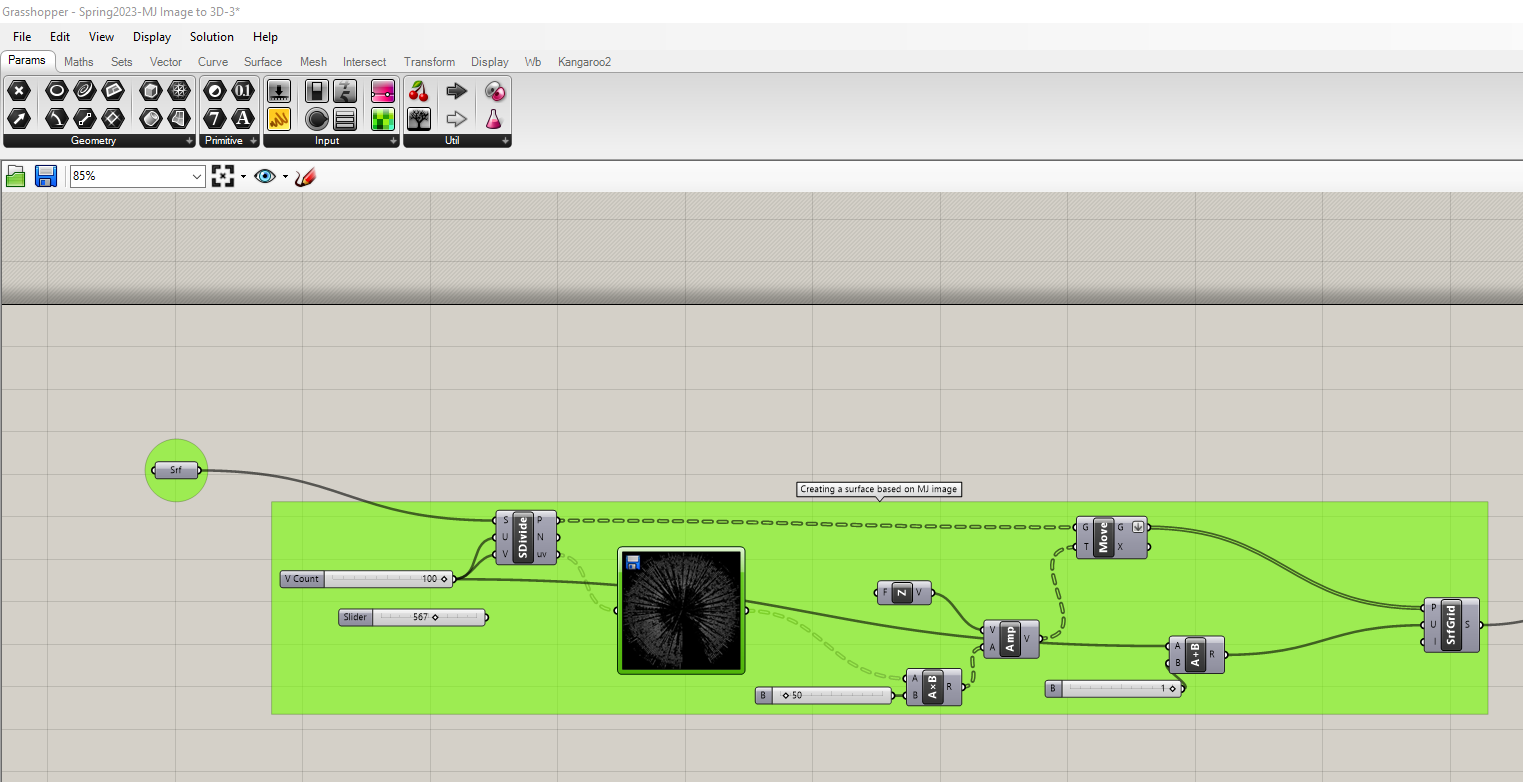Open the sketch tool red pen icon
This screenshot has width=1523, height=782.
pos(306,177)
